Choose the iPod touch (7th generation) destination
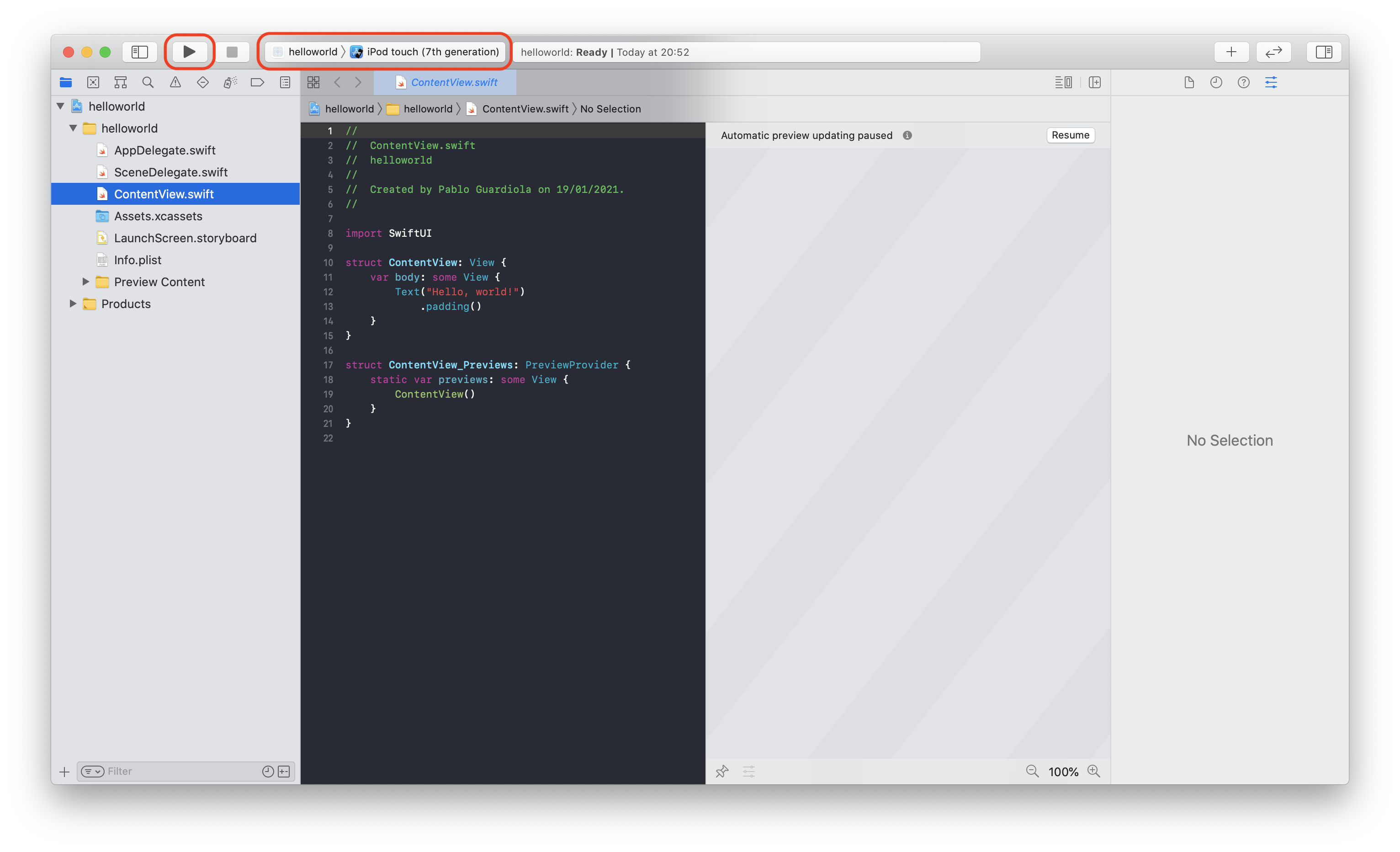Viewport: 1400px width, 852px height. 425,52
